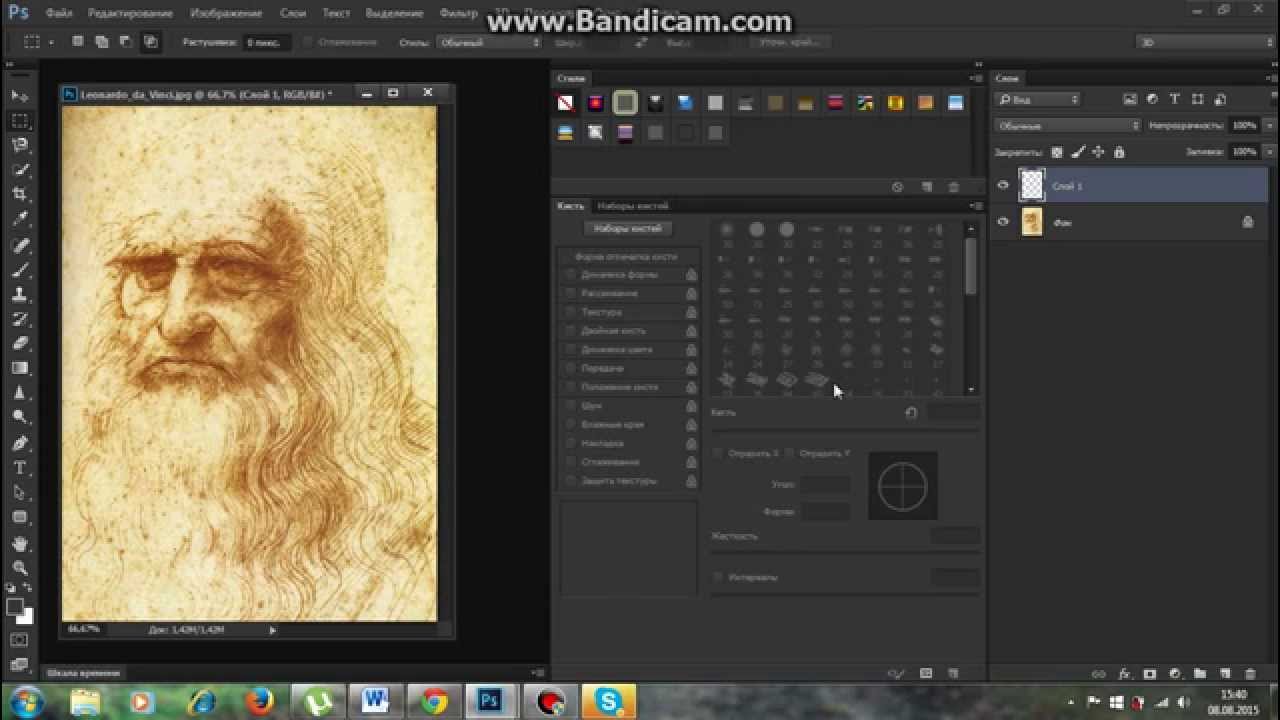
Task: Enable Двойная кисть checkbox
Action: pos(570,331)
